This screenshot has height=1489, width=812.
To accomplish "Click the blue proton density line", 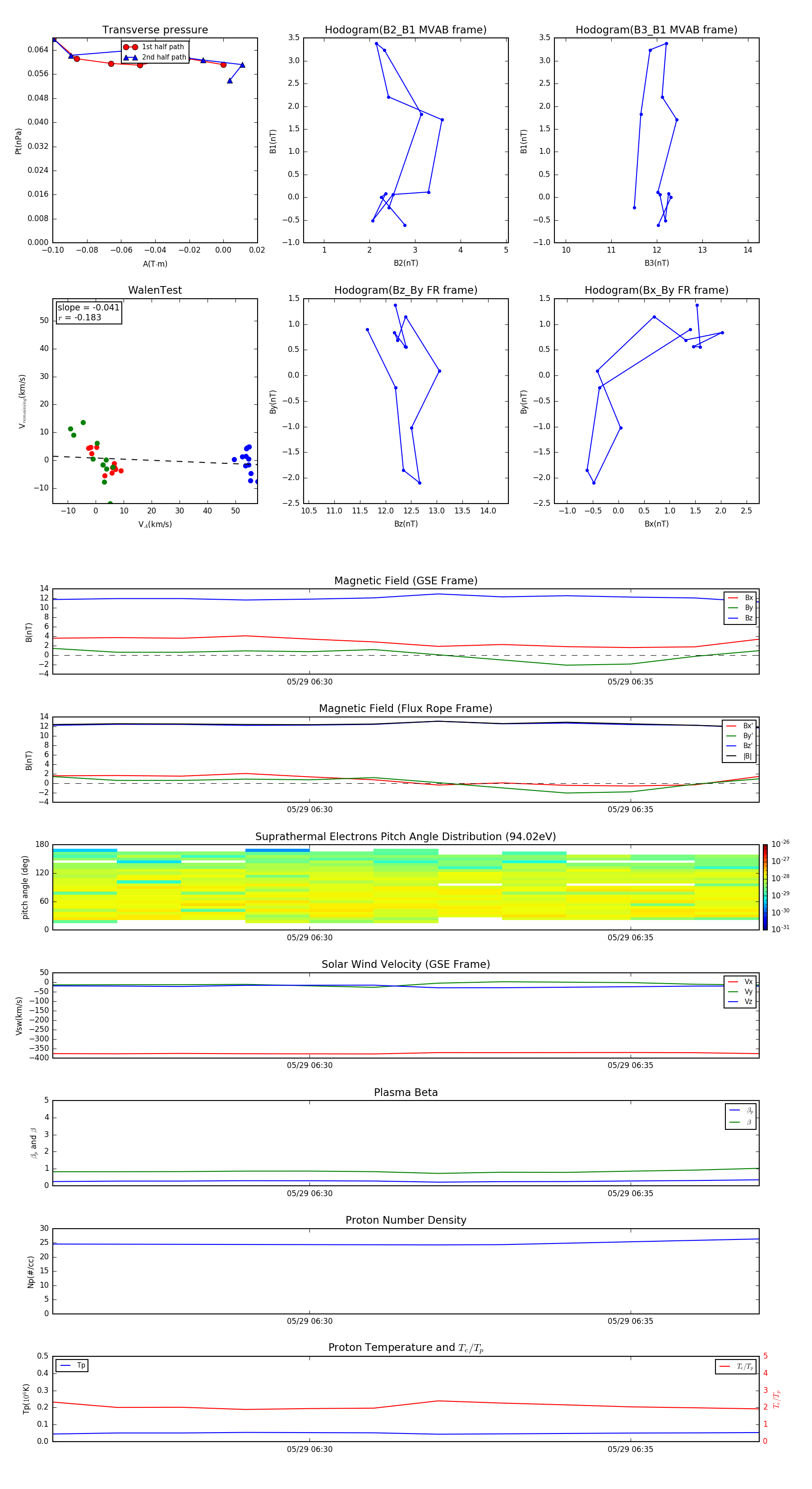I will pos(406,1243).
